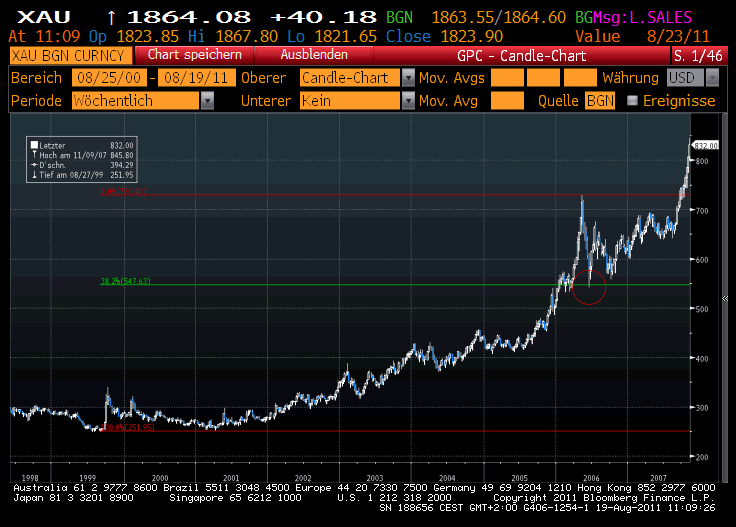
Task: Click the Quelle BGN field
Action: [x=600, y=100]
